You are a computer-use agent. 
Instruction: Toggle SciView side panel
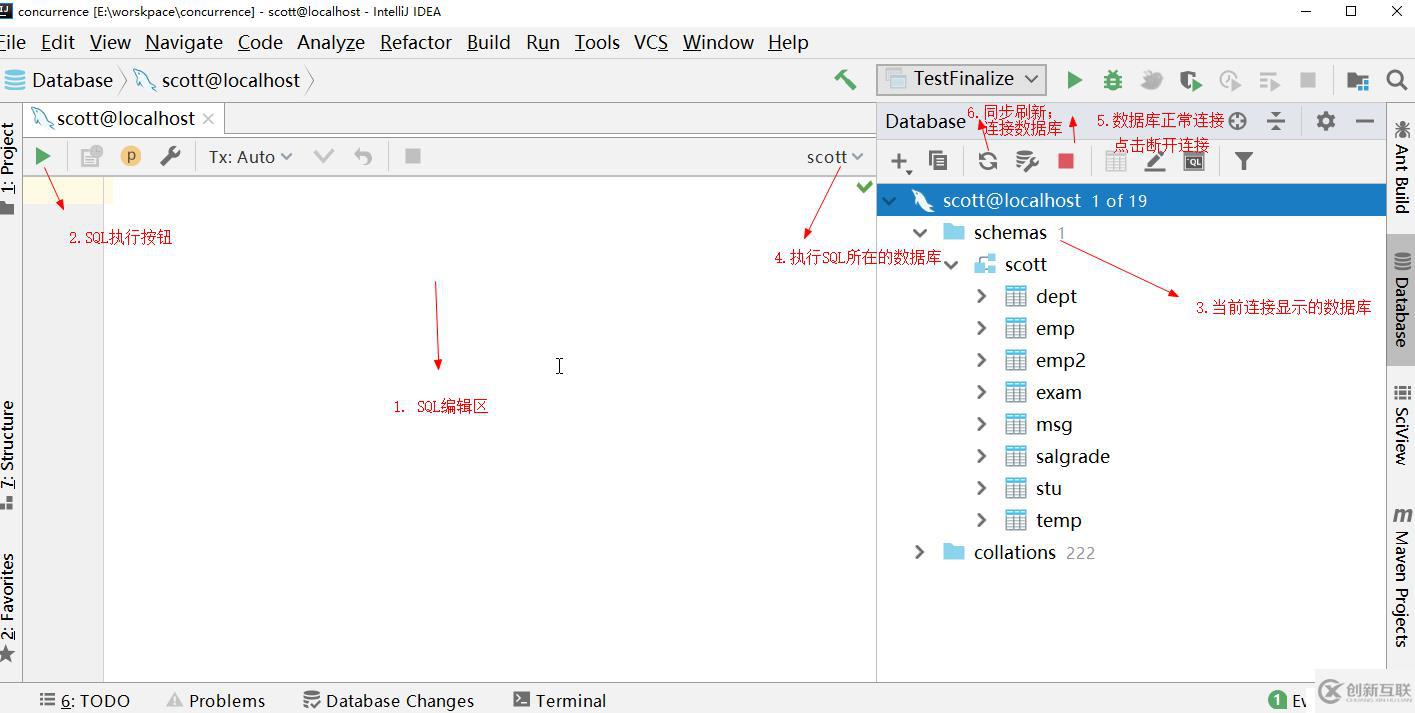1402,426
